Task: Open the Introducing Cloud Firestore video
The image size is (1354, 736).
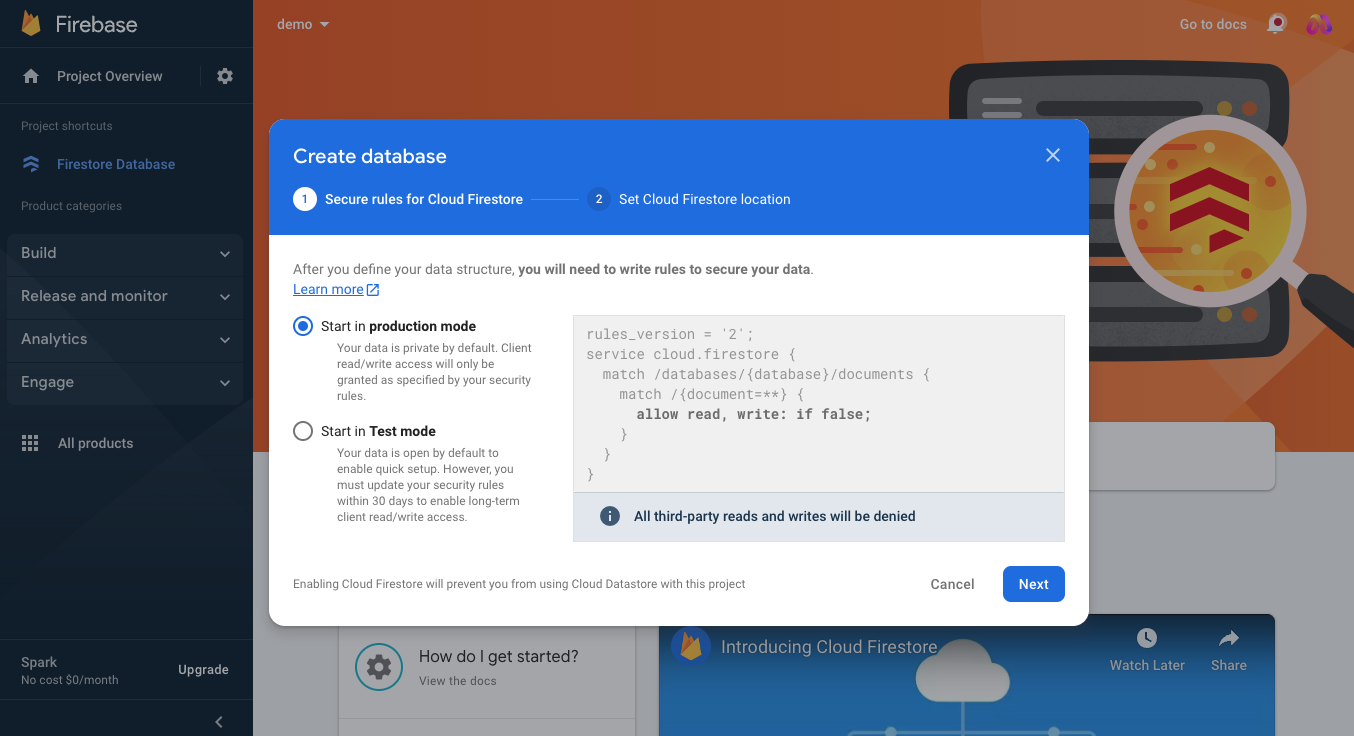Action: point(830,647)
